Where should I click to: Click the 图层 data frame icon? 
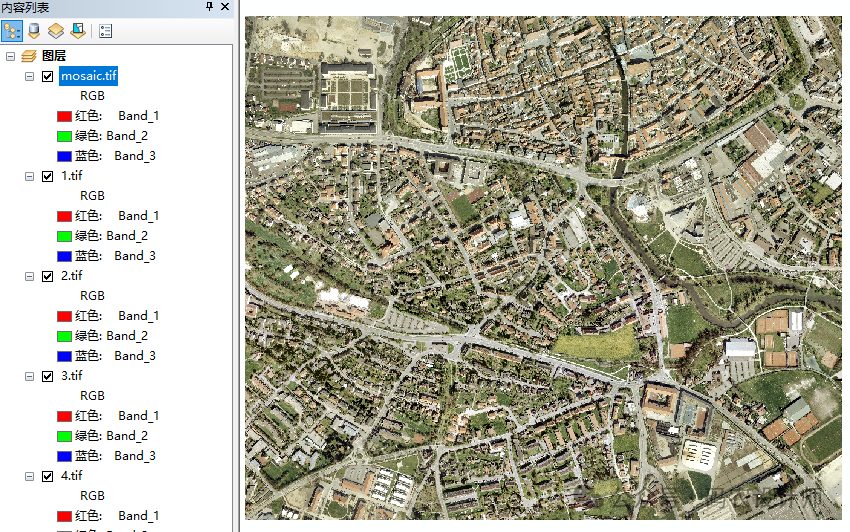pyautogui.click(x=29, y=57)
